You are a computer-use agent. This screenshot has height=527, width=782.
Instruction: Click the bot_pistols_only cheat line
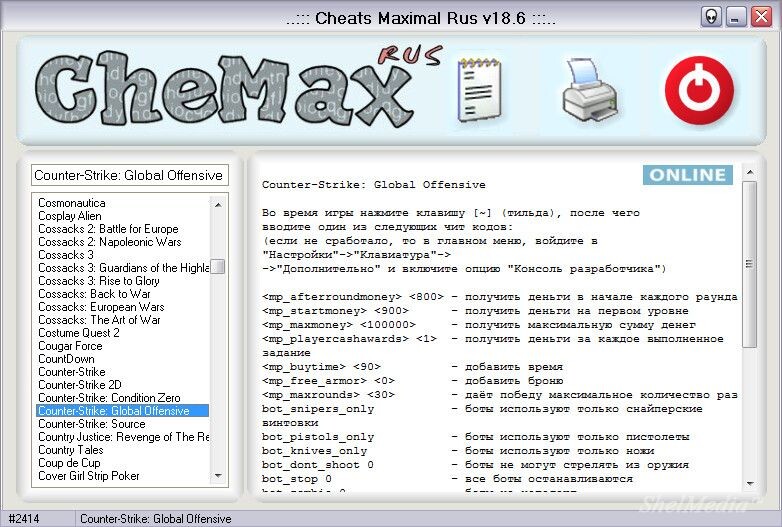point(476,436)
